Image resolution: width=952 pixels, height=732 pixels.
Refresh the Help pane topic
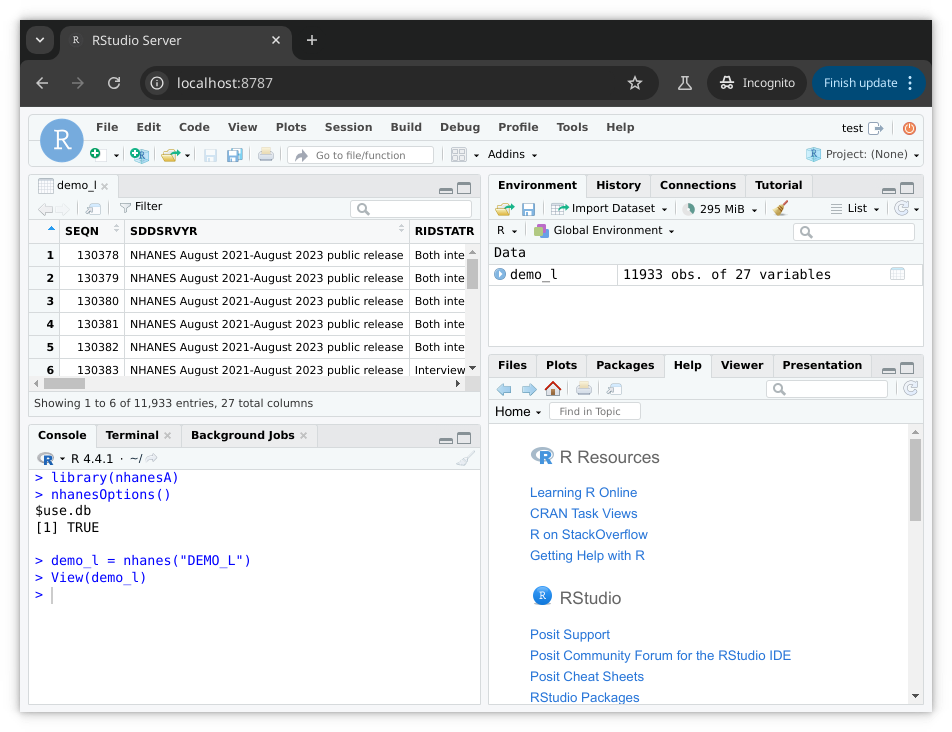[910, 388]
